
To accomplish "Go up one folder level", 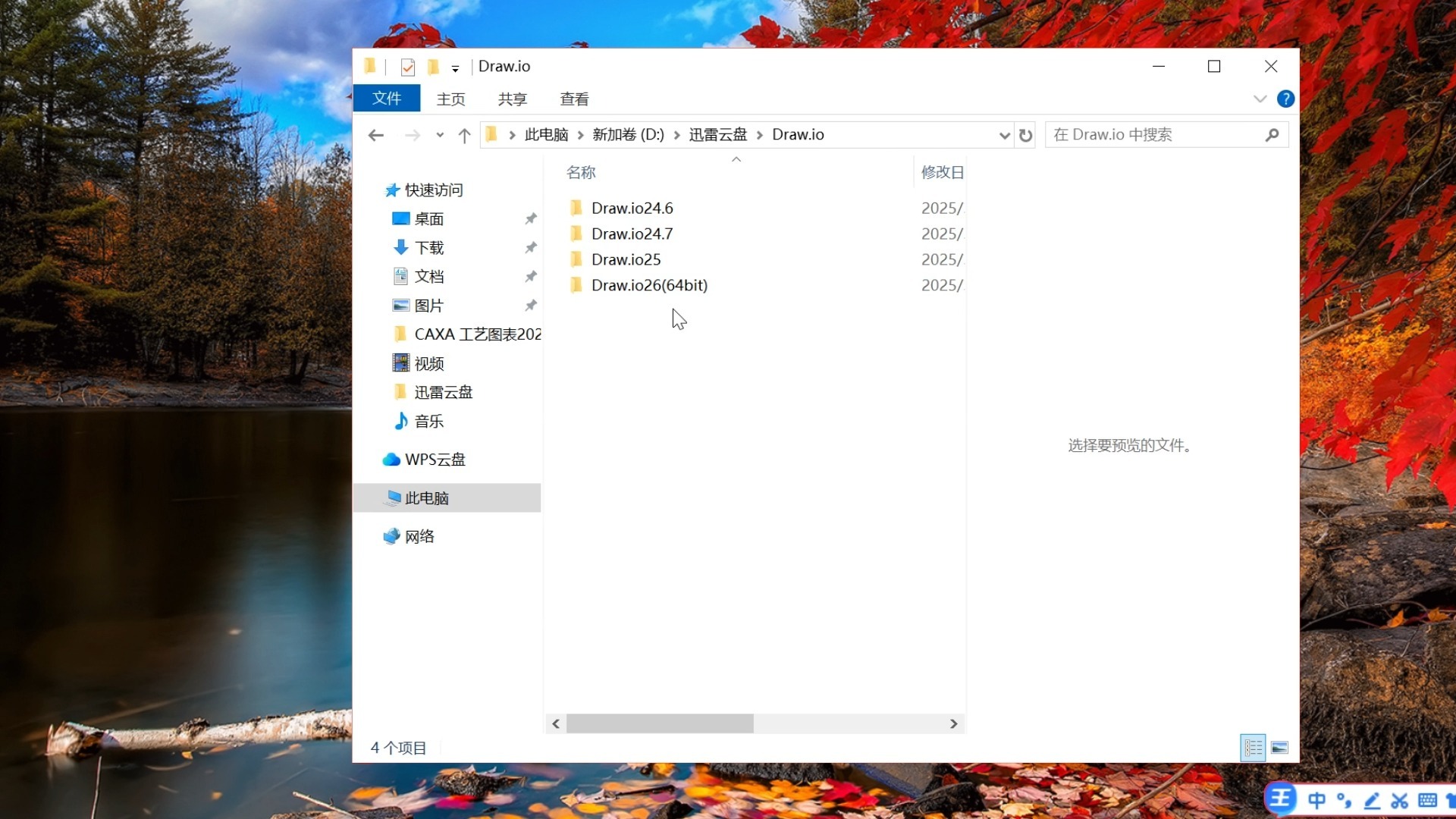I will pos(464,135).
